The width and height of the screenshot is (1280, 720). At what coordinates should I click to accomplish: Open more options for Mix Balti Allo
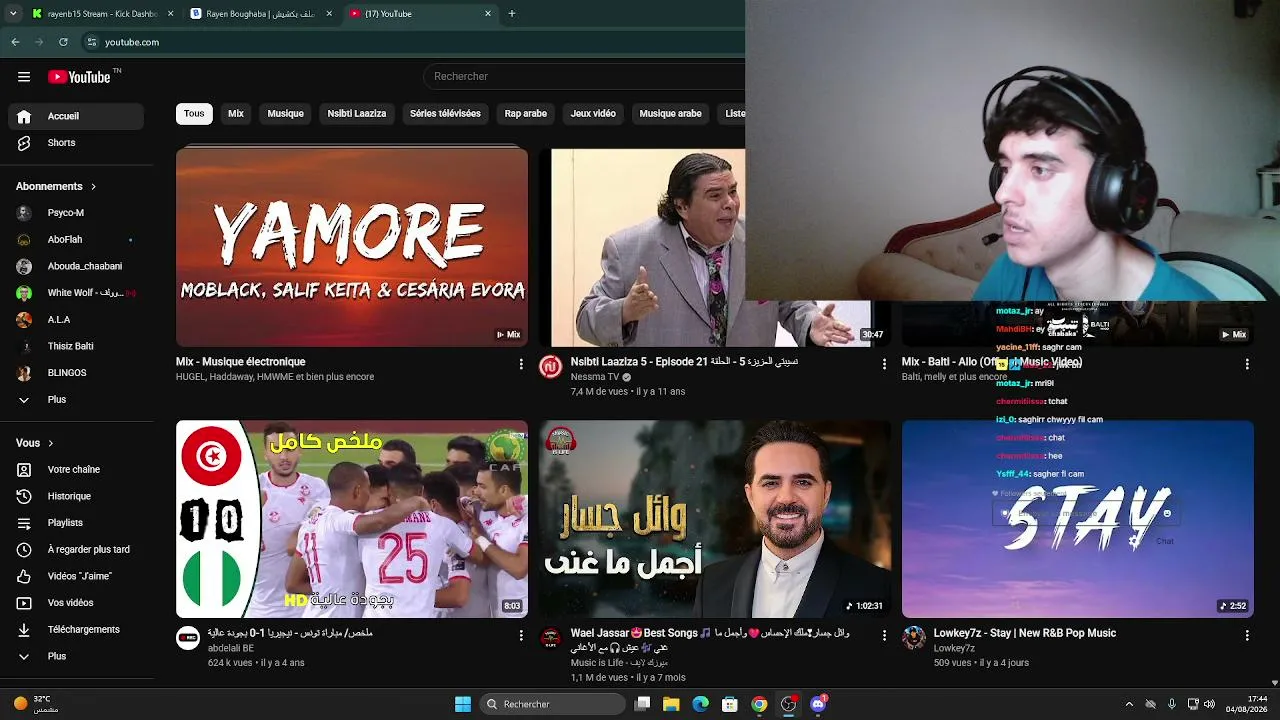(1247, 364)
